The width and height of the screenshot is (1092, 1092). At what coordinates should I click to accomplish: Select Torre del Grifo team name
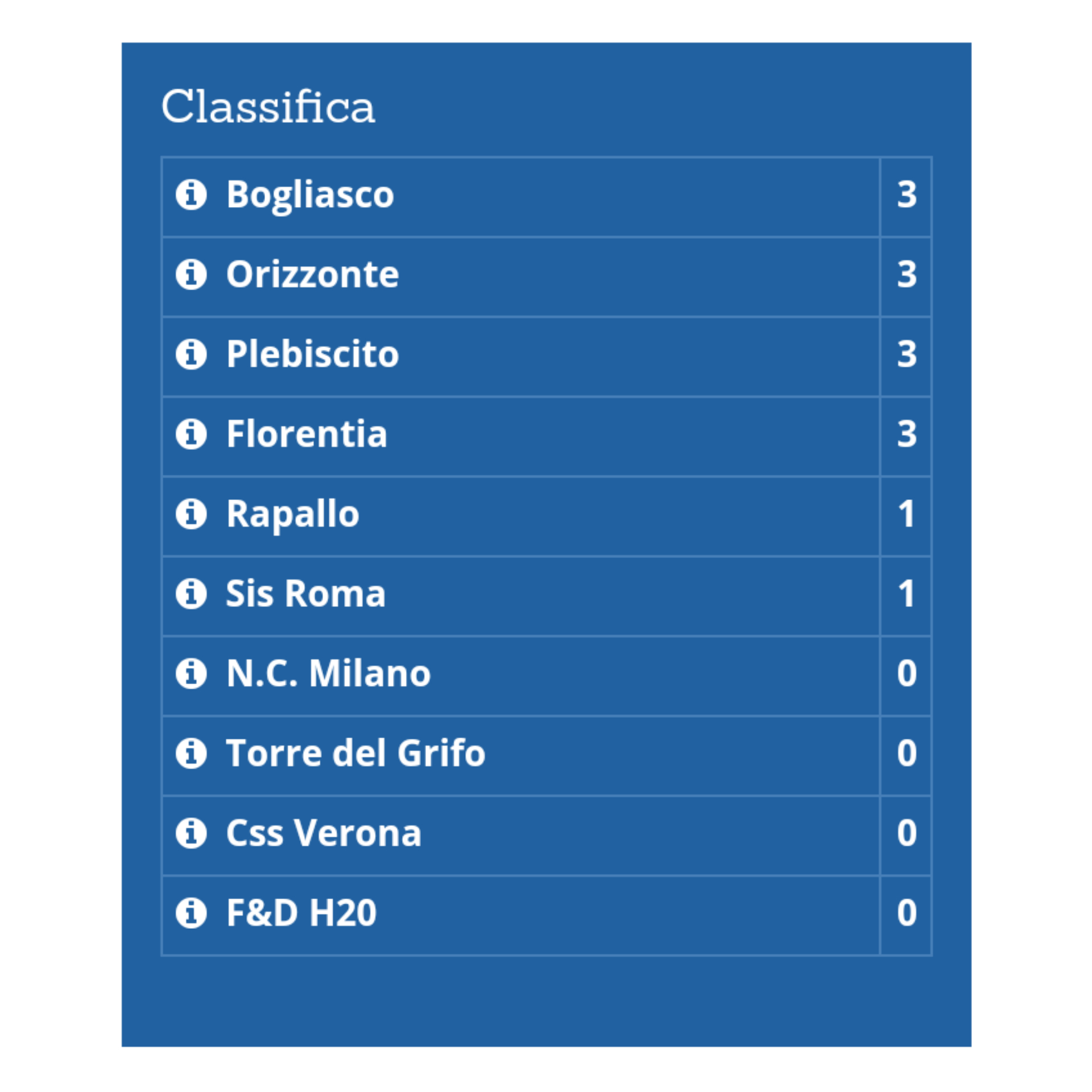355,753
